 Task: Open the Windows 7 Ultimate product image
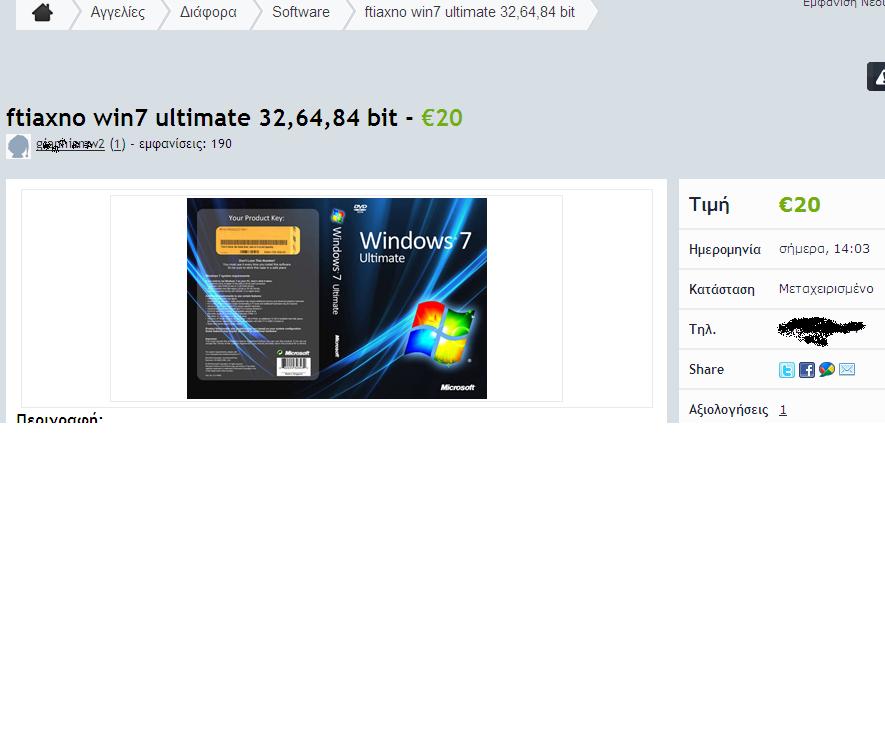(336, 298)
